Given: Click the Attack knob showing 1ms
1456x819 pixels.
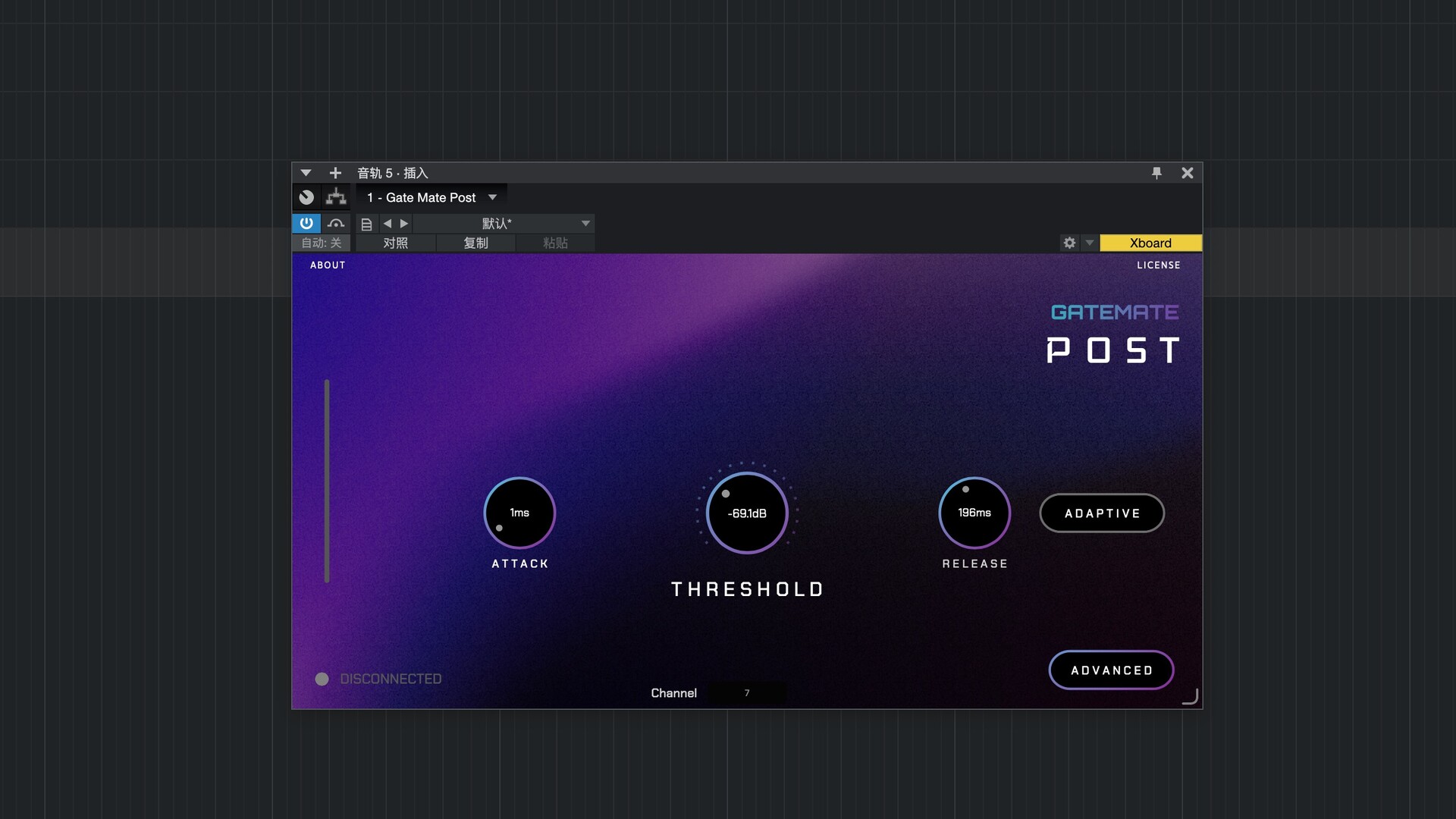Looking at the screenshot, I should [x=519, y=513].
